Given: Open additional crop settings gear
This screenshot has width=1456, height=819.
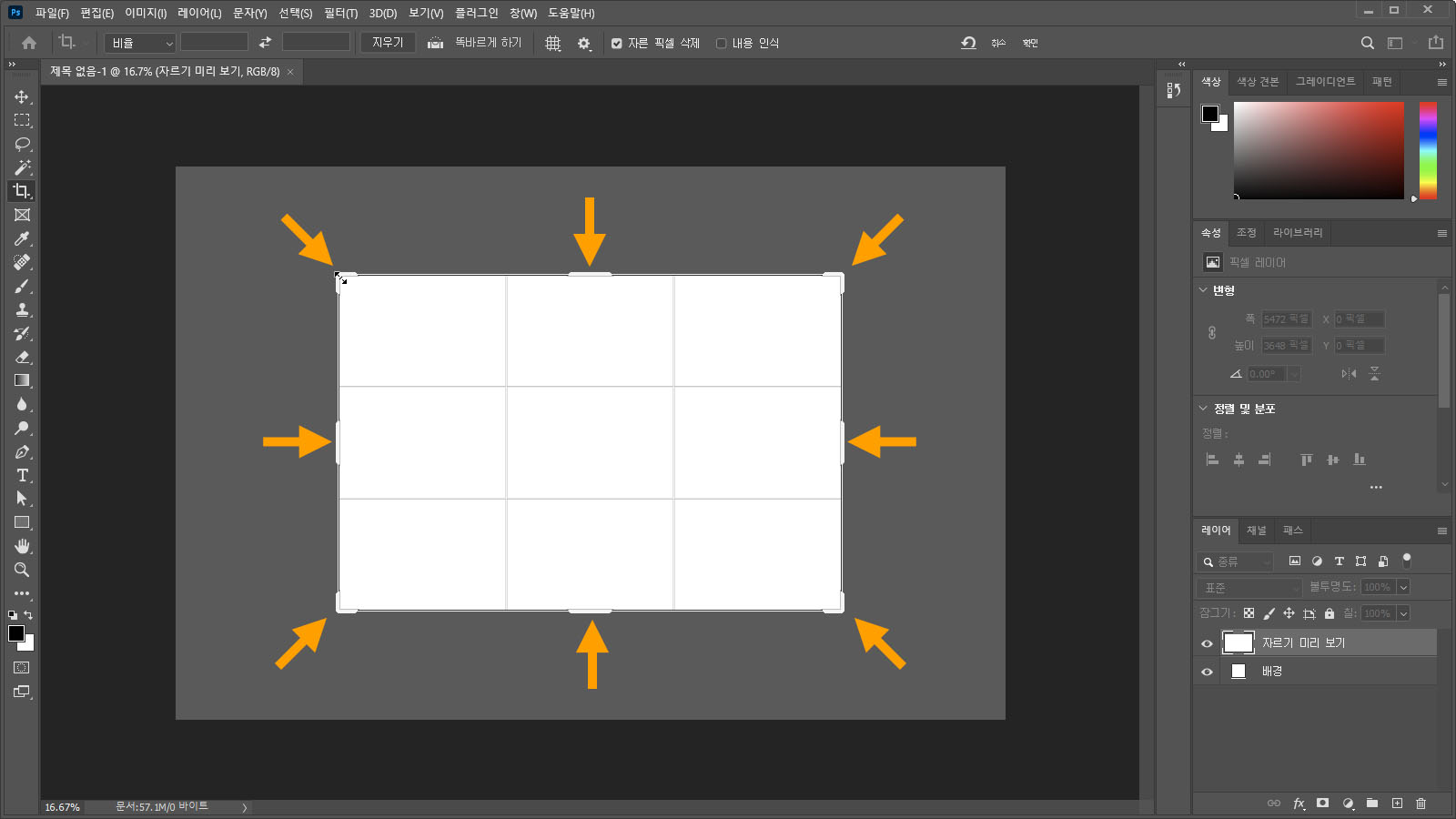Looking at the screenshot, I should click(584, 43).
